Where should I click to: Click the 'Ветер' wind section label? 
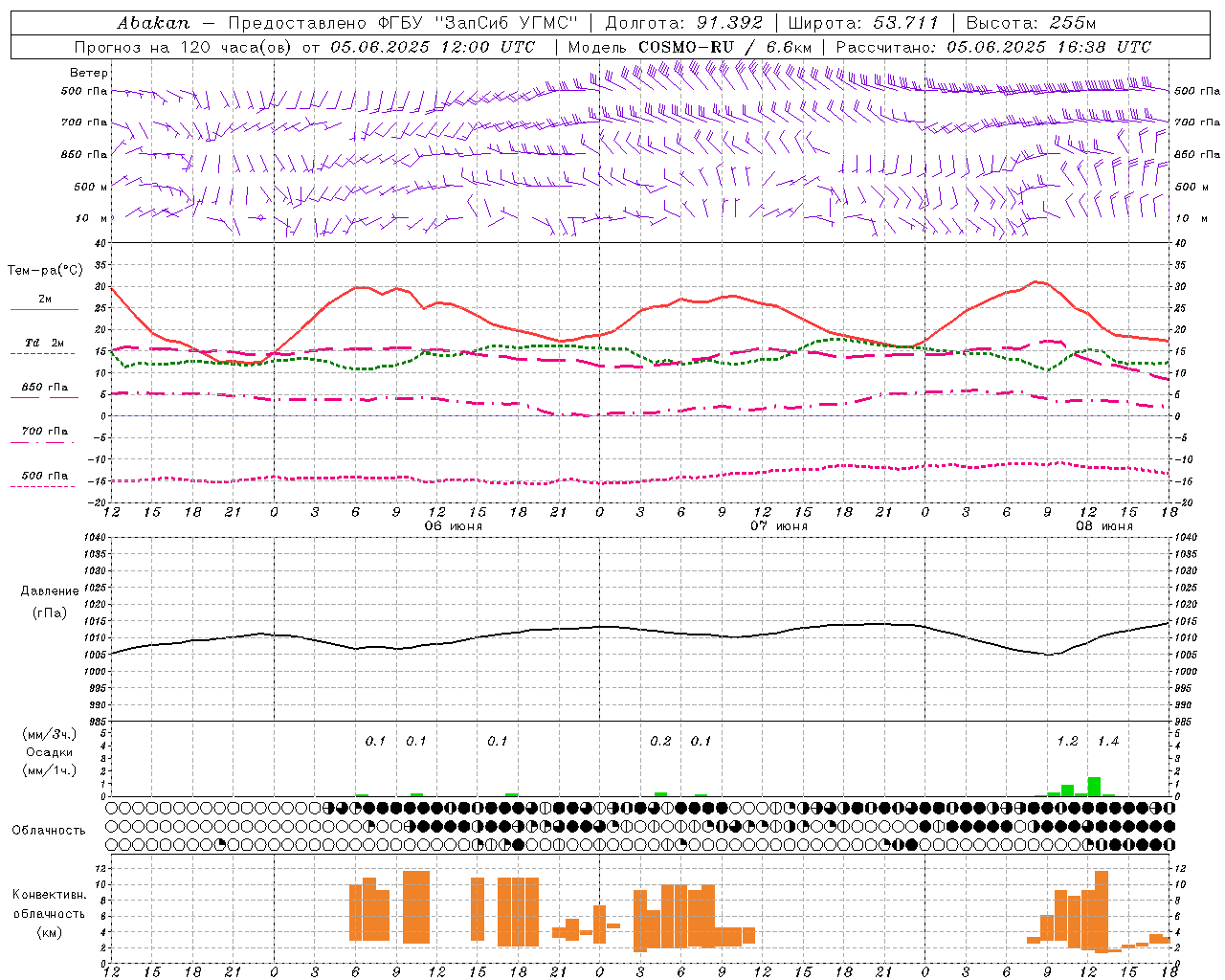[x=89, y=73]
